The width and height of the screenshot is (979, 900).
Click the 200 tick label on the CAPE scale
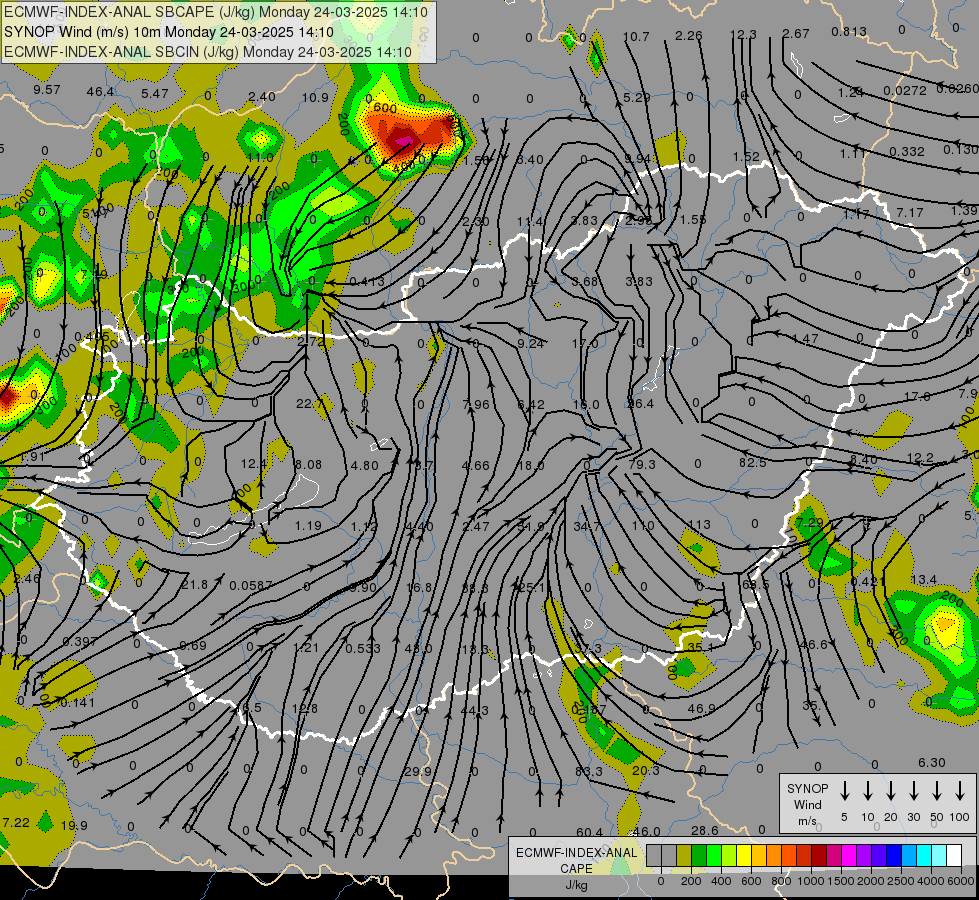691,881
